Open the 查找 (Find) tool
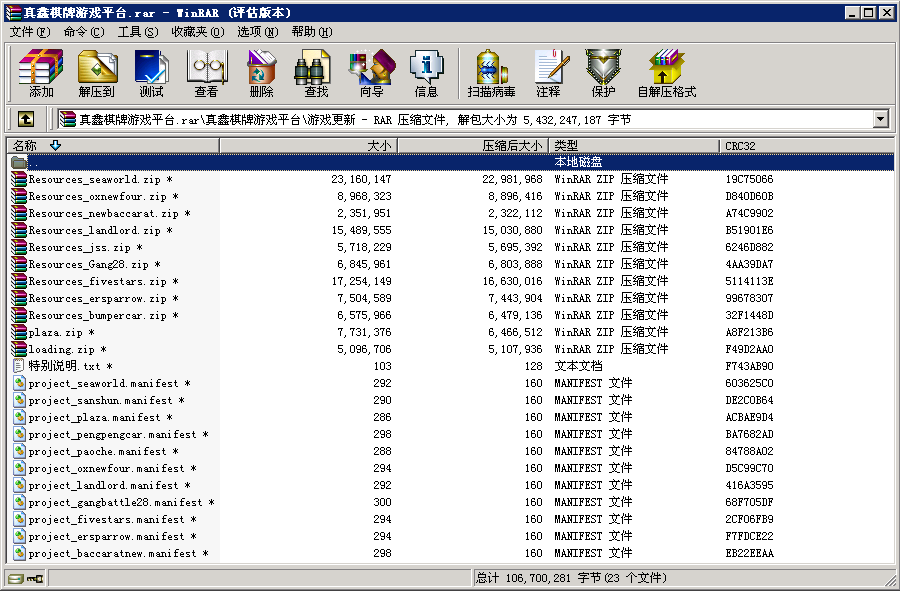 tap(316, 73)
